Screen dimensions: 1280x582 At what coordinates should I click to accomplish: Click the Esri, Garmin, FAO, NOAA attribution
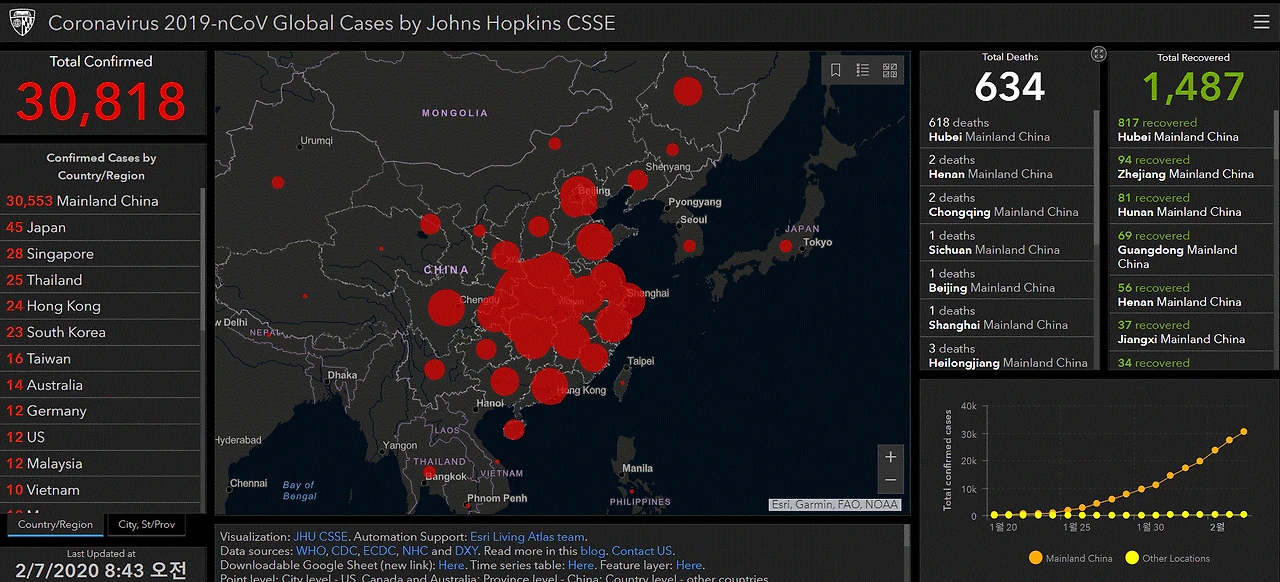click(834, 505)
